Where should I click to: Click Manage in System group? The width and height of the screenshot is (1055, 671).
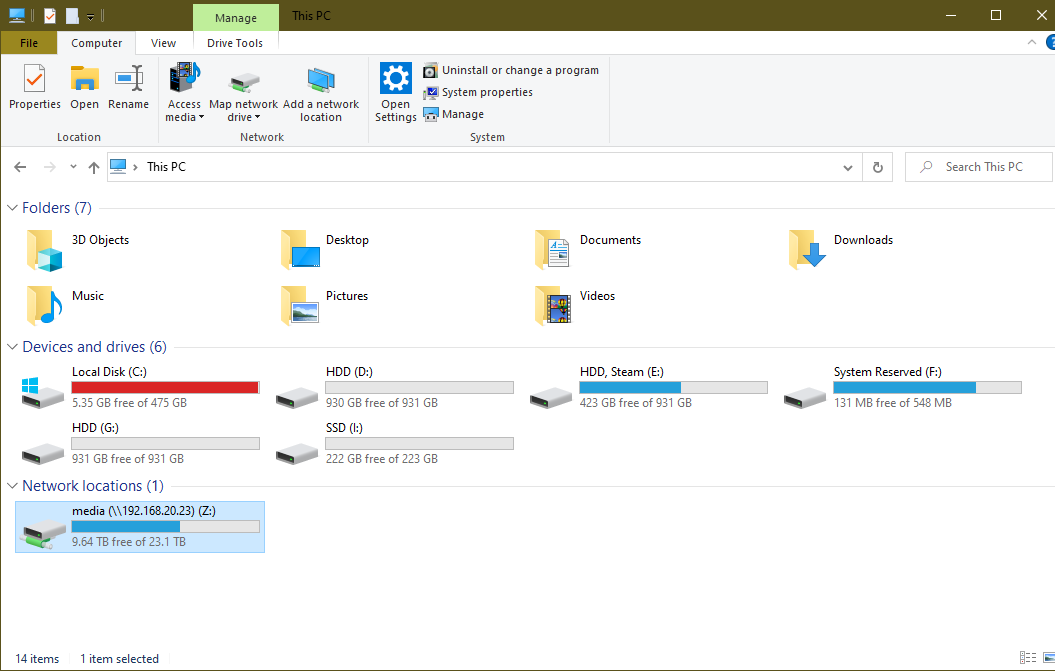pyautogui.click(x=453, y=114)
